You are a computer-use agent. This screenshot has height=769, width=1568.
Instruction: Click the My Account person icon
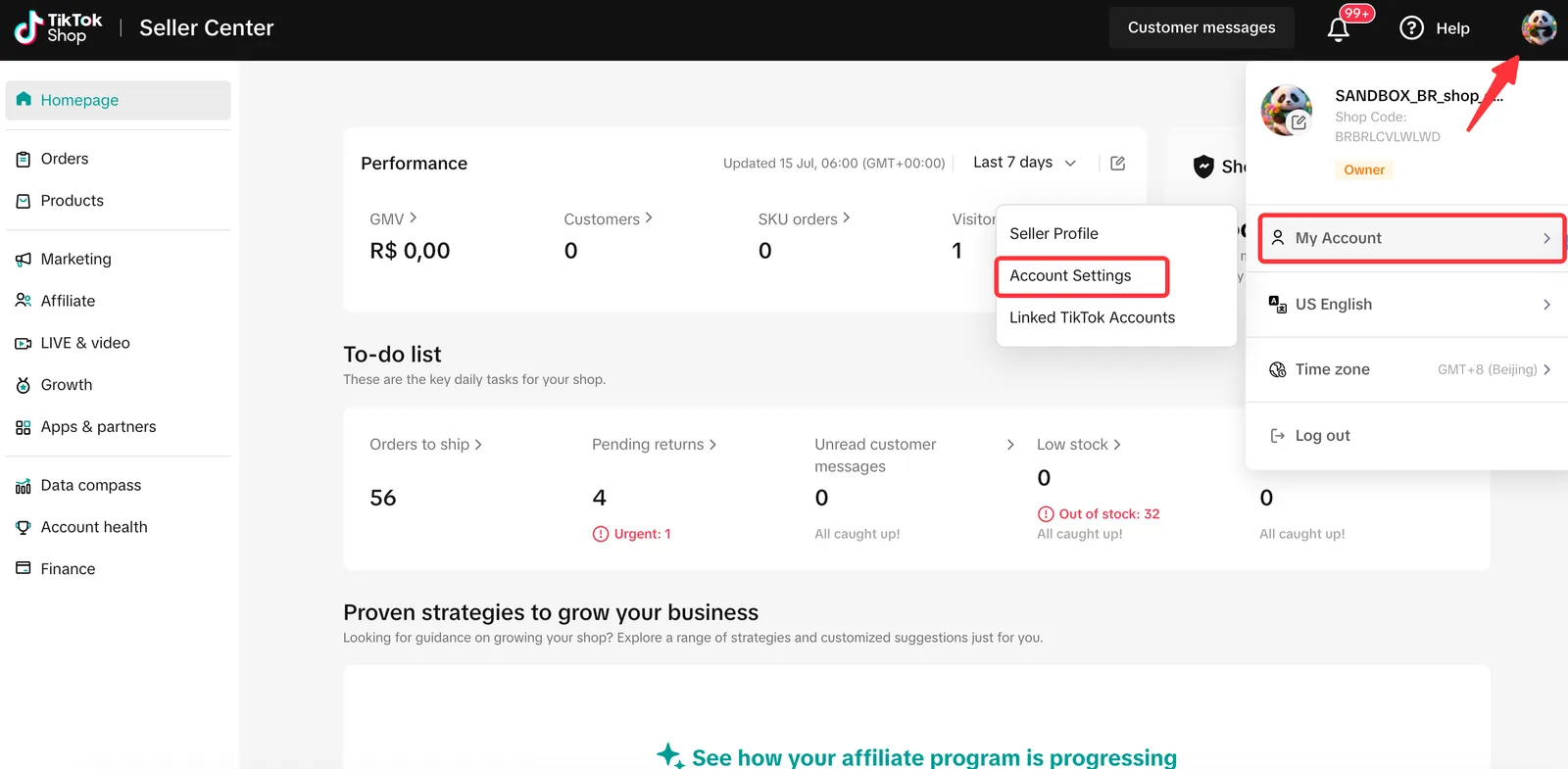click(x=1278, y=237)
